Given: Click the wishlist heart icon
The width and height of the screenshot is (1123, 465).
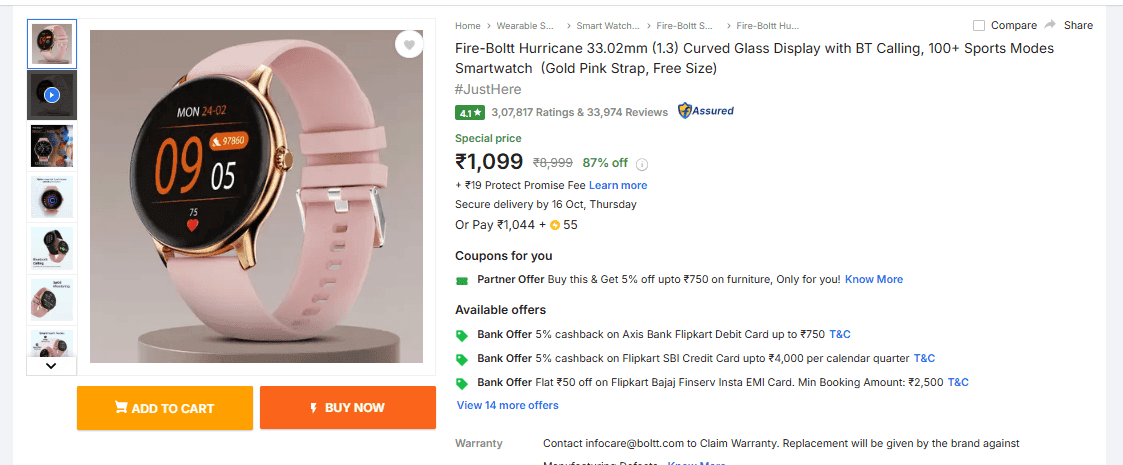Looking at the screenshot, I should [408, 44].
